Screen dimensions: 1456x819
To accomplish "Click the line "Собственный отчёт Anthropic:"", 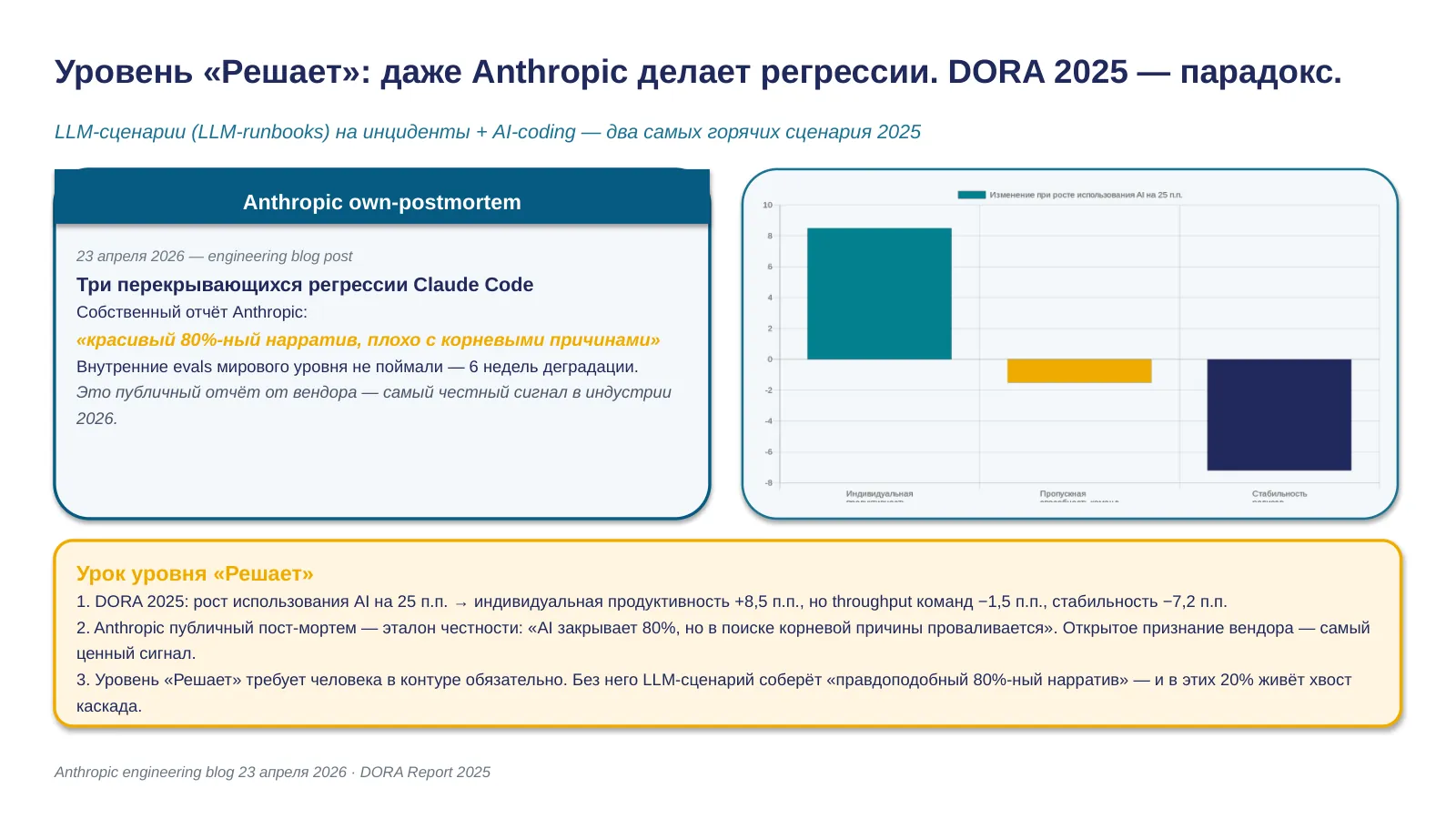I will pyautogui.click(x=192, y=312).
